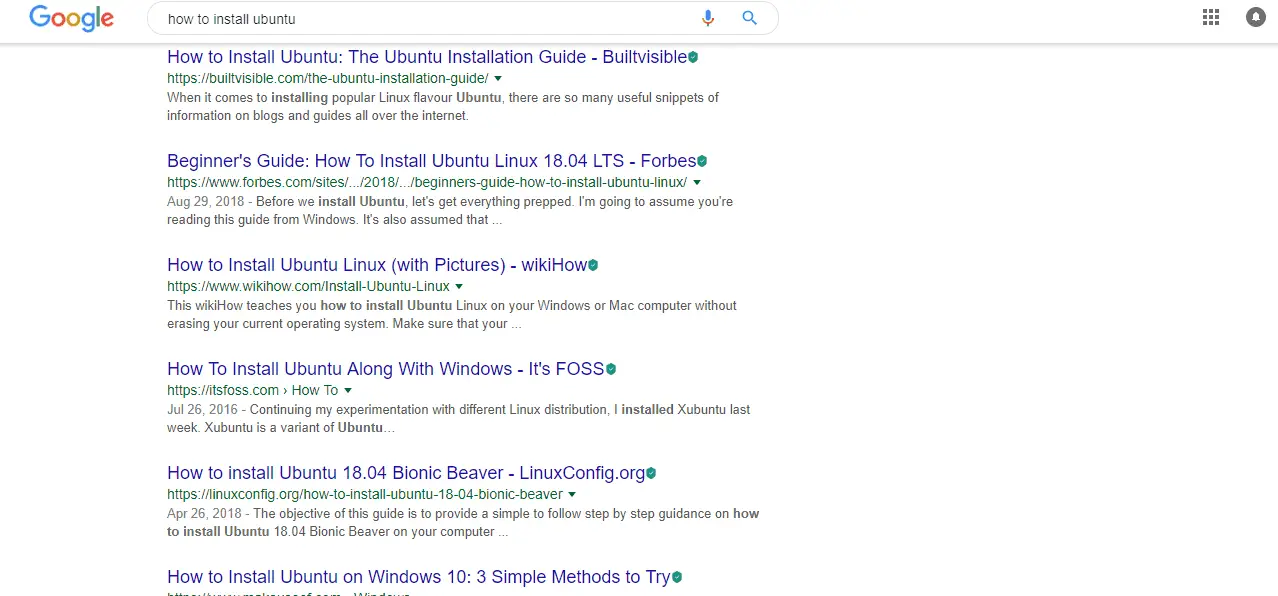Click the green shield badge beside Forbes result
This screenshot has width=1278, height=596.
click(702, 161)
